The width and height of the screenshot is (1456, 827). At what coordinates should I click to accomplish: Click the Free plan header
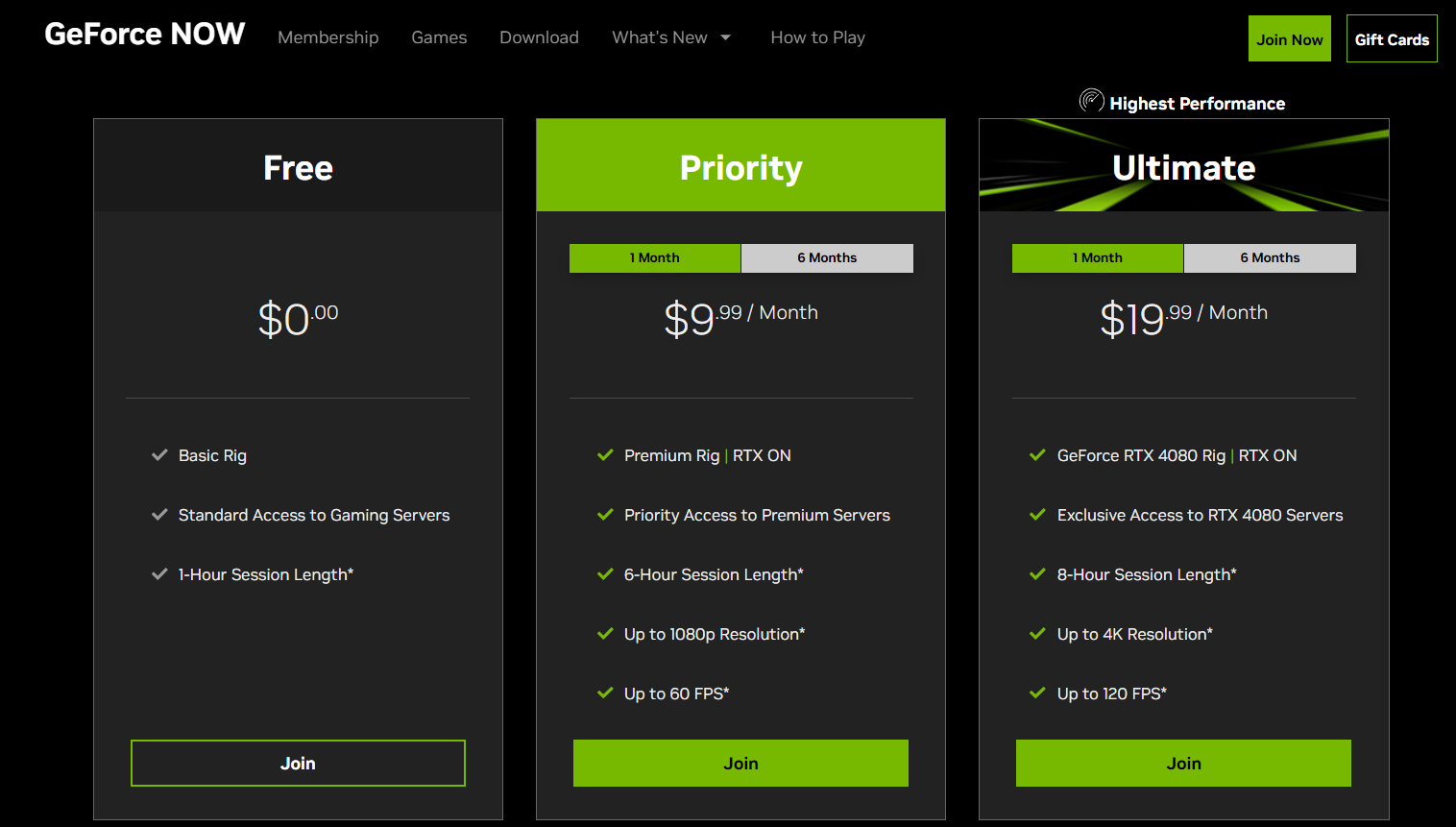(x=298, y=165)
